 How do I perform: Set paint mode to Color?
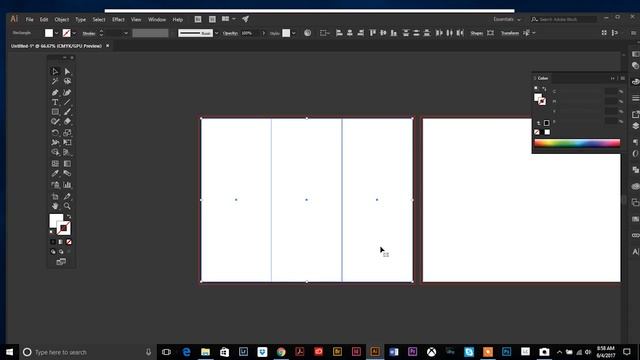click(53, 242)
